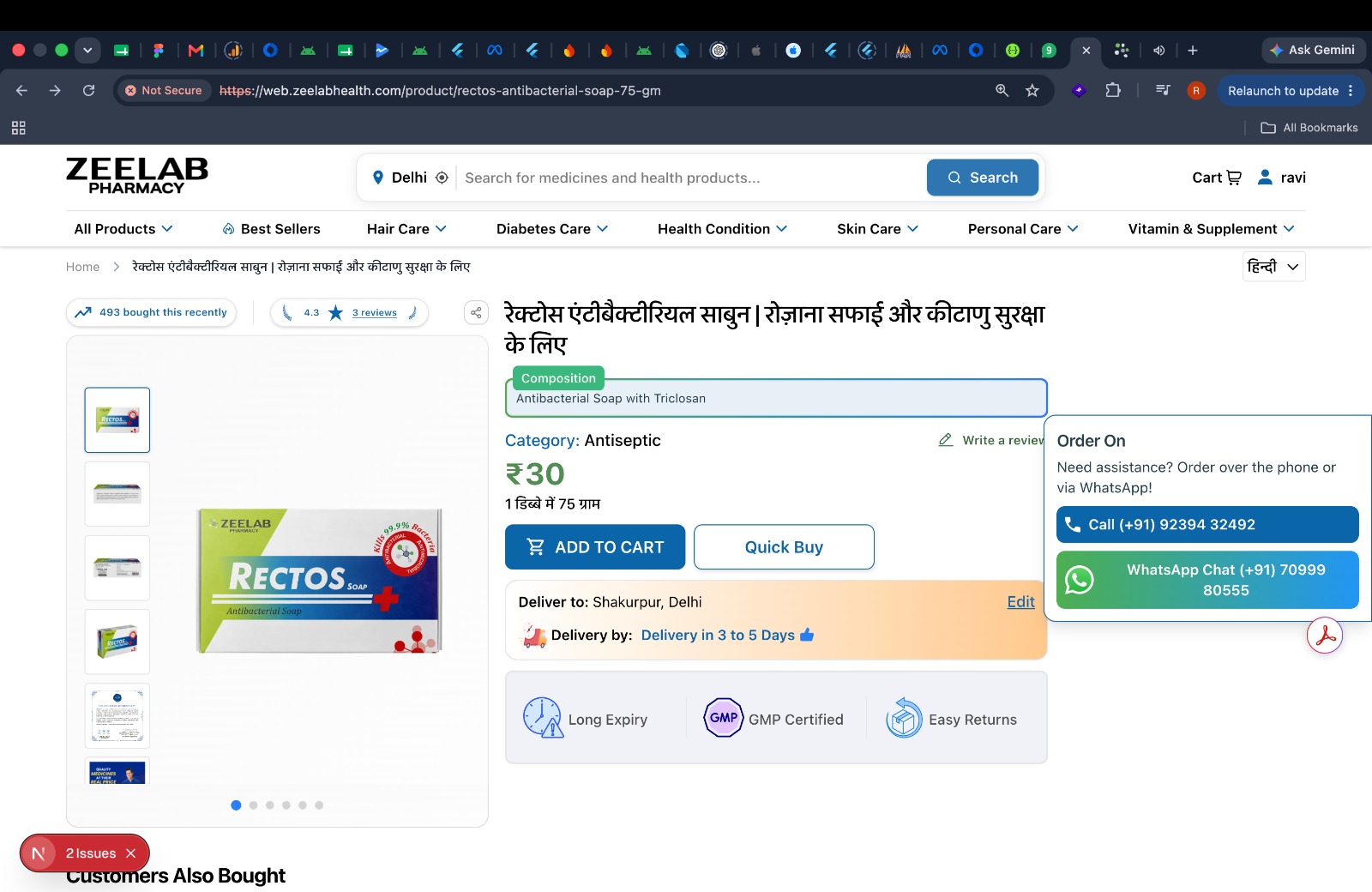Viewport: 1372px width, 892px height.
Task: Bookmark this page with the star icon
Action: (1032, 90)
